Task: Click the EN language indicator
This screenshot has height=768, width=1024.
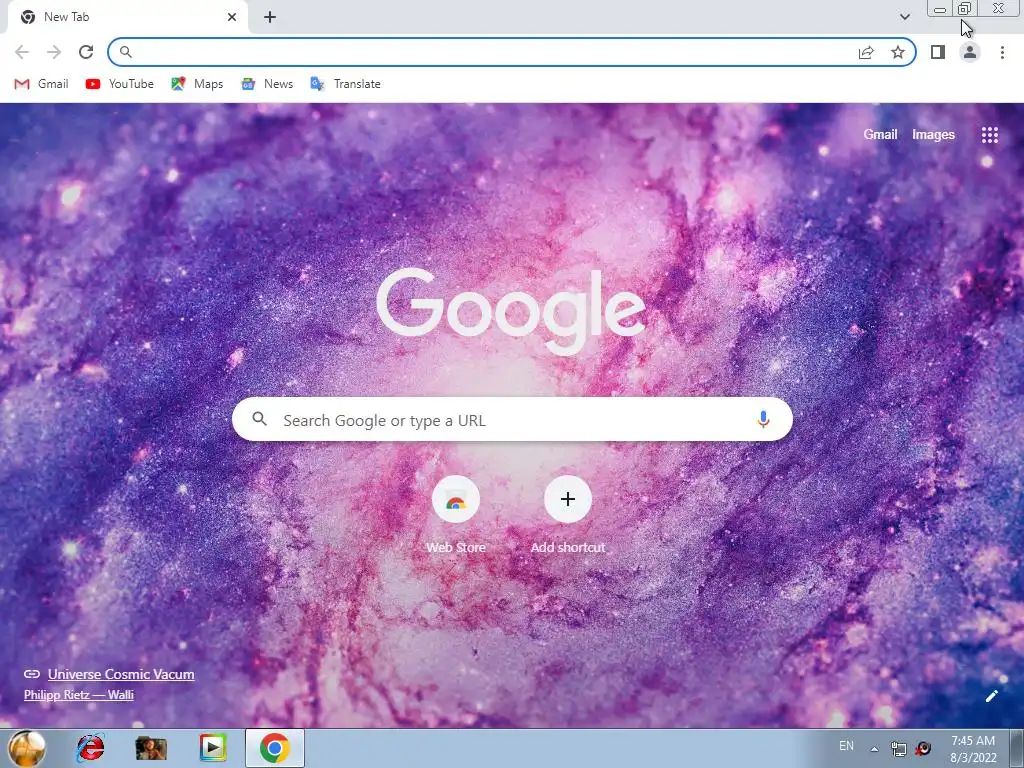Action: pos(846,746)
